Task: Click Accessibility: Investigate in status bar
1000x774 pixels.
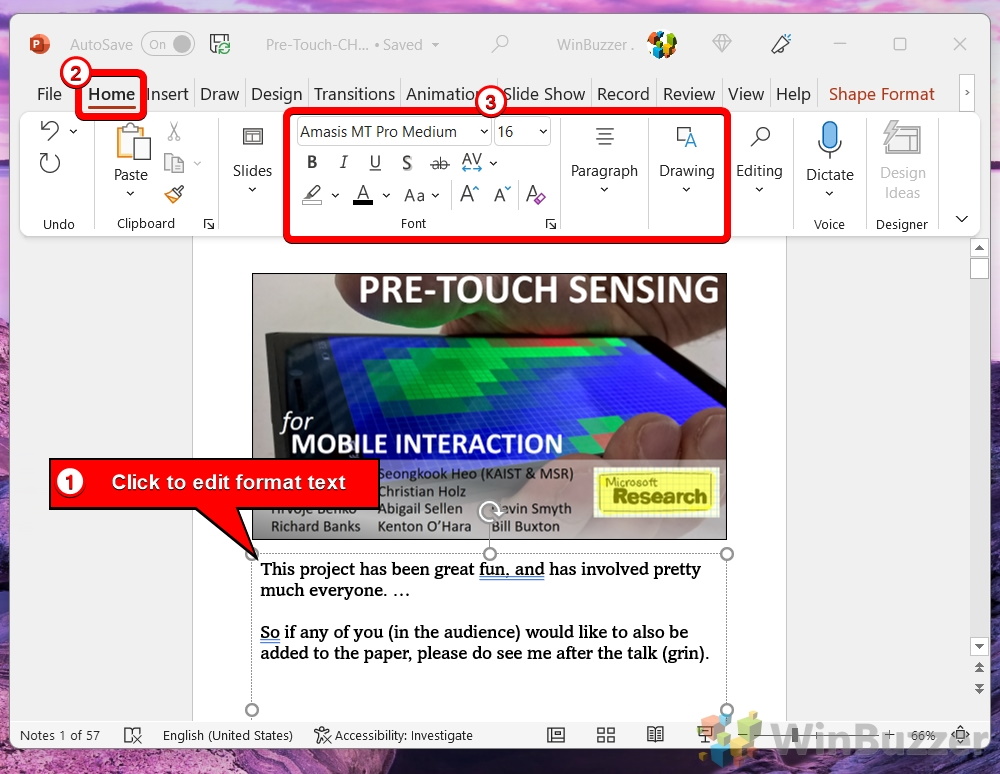Action: click(393, 735)
